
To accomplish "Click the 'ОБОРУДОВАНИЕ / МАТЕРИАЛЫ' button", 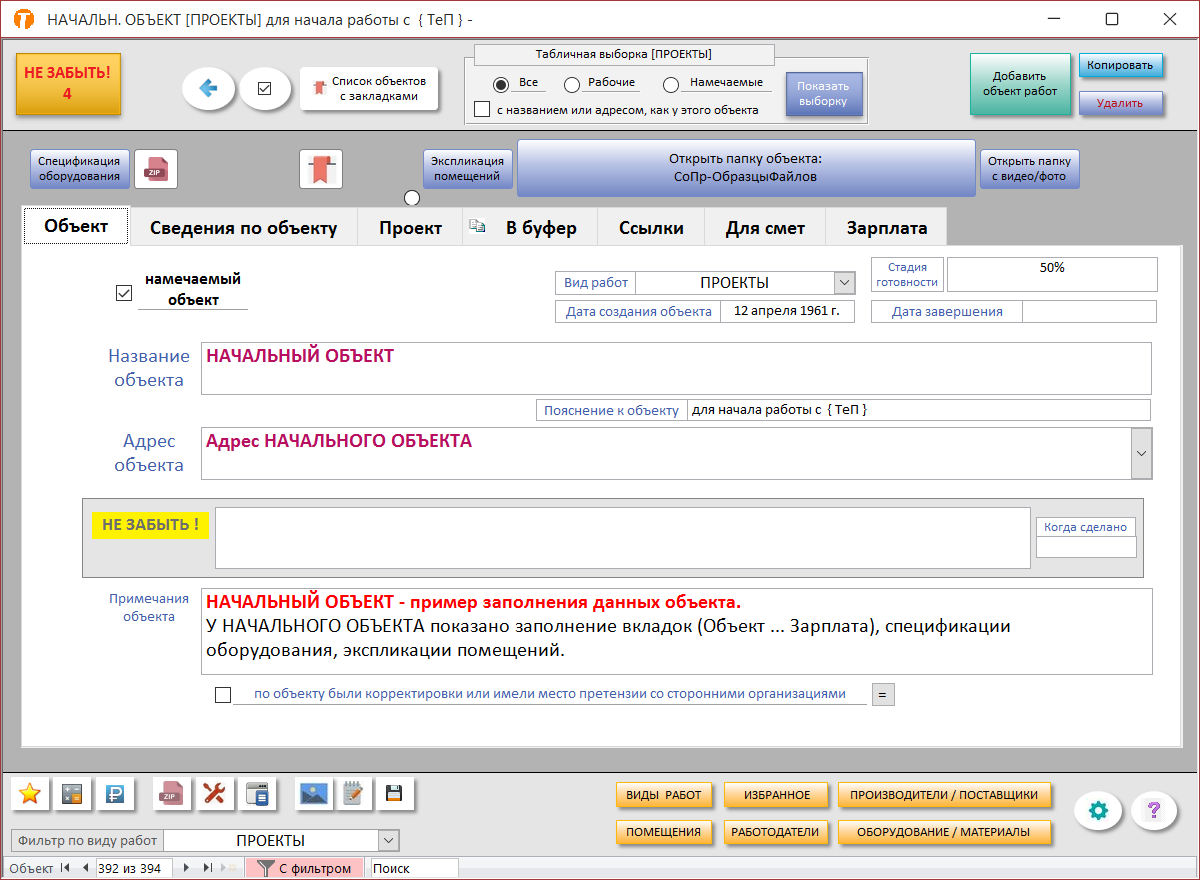I will click(x=944, y=832).
